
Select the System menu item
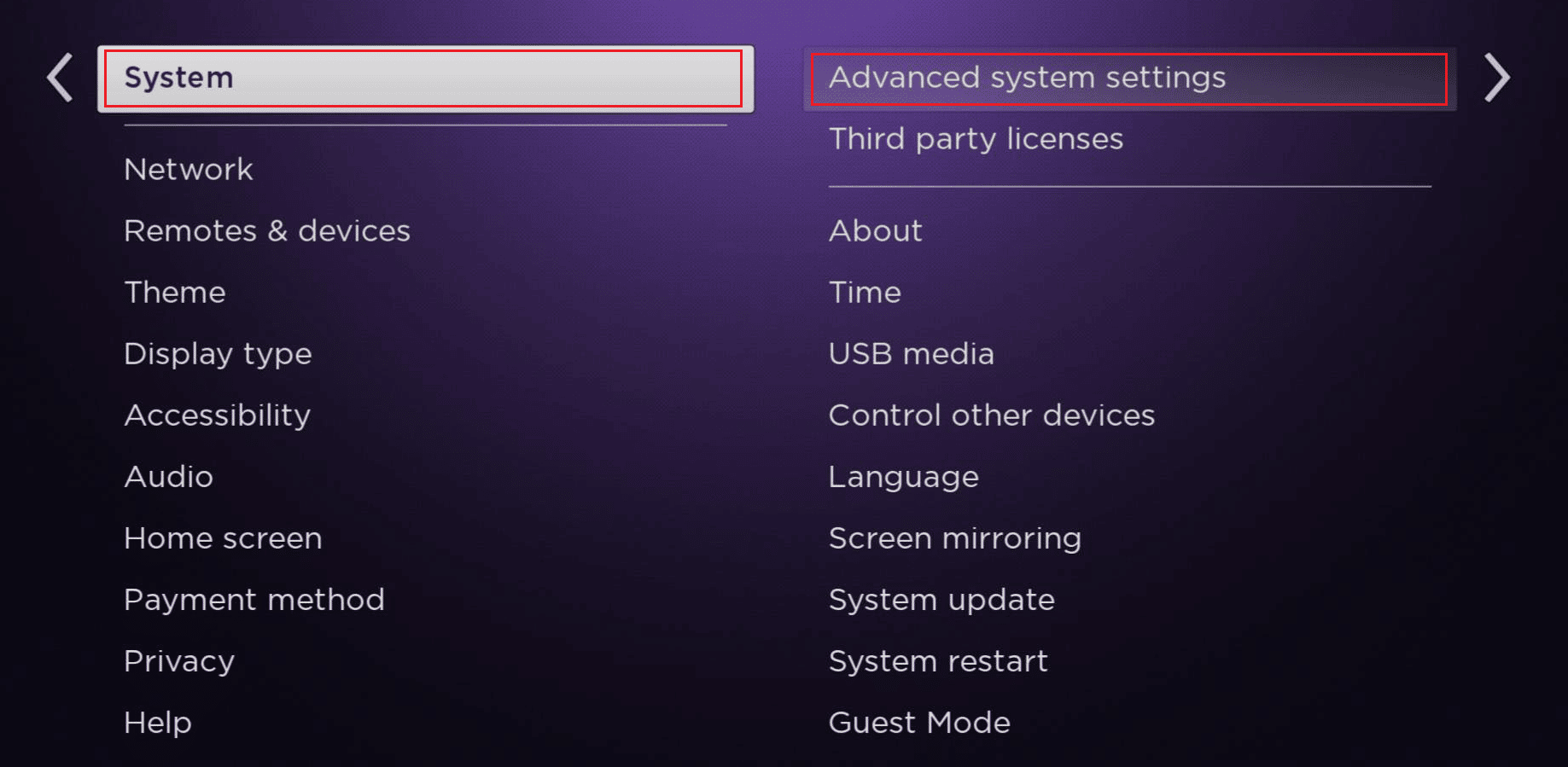[424, 78]
